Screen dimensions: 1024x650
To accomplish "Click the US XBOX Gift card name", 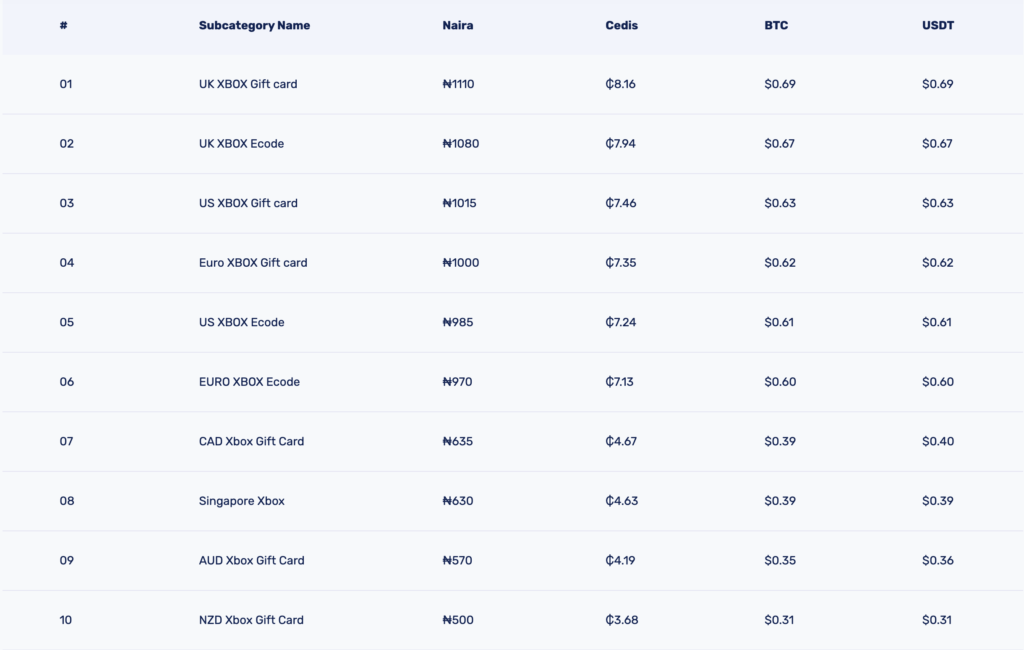I will pyautogui.click(x=248, y=203).
